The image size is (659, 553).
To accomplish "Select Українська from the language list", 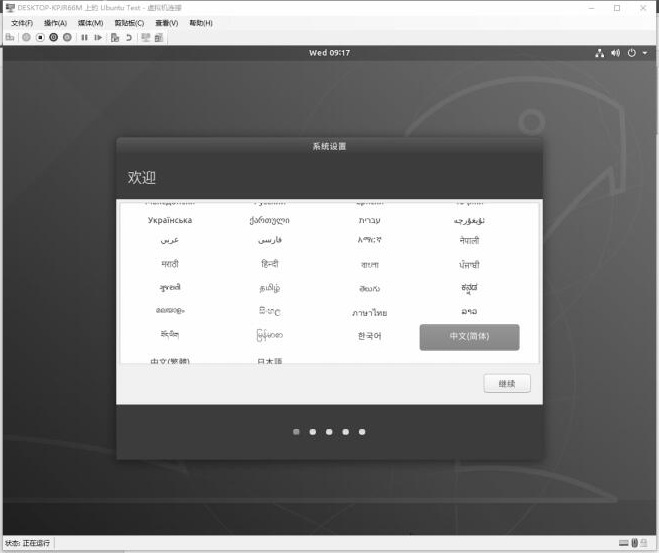I will tap(169, 220).
